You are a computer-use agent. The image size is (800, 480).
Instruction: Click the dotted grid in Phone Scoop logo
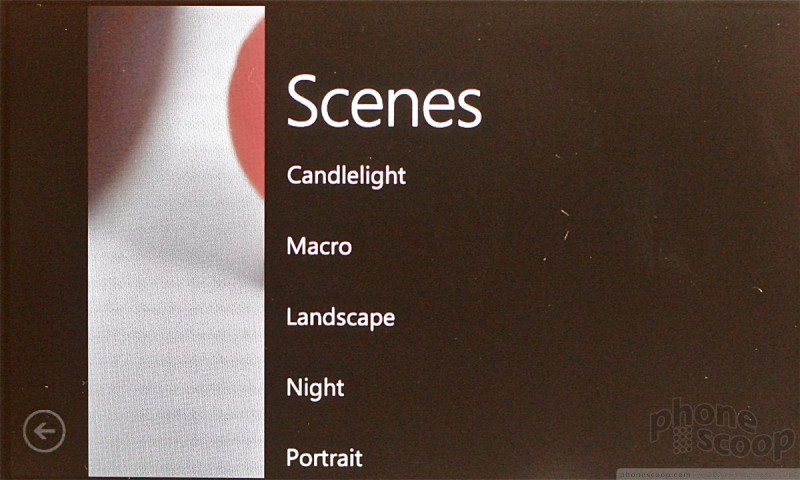pos(683,441)
